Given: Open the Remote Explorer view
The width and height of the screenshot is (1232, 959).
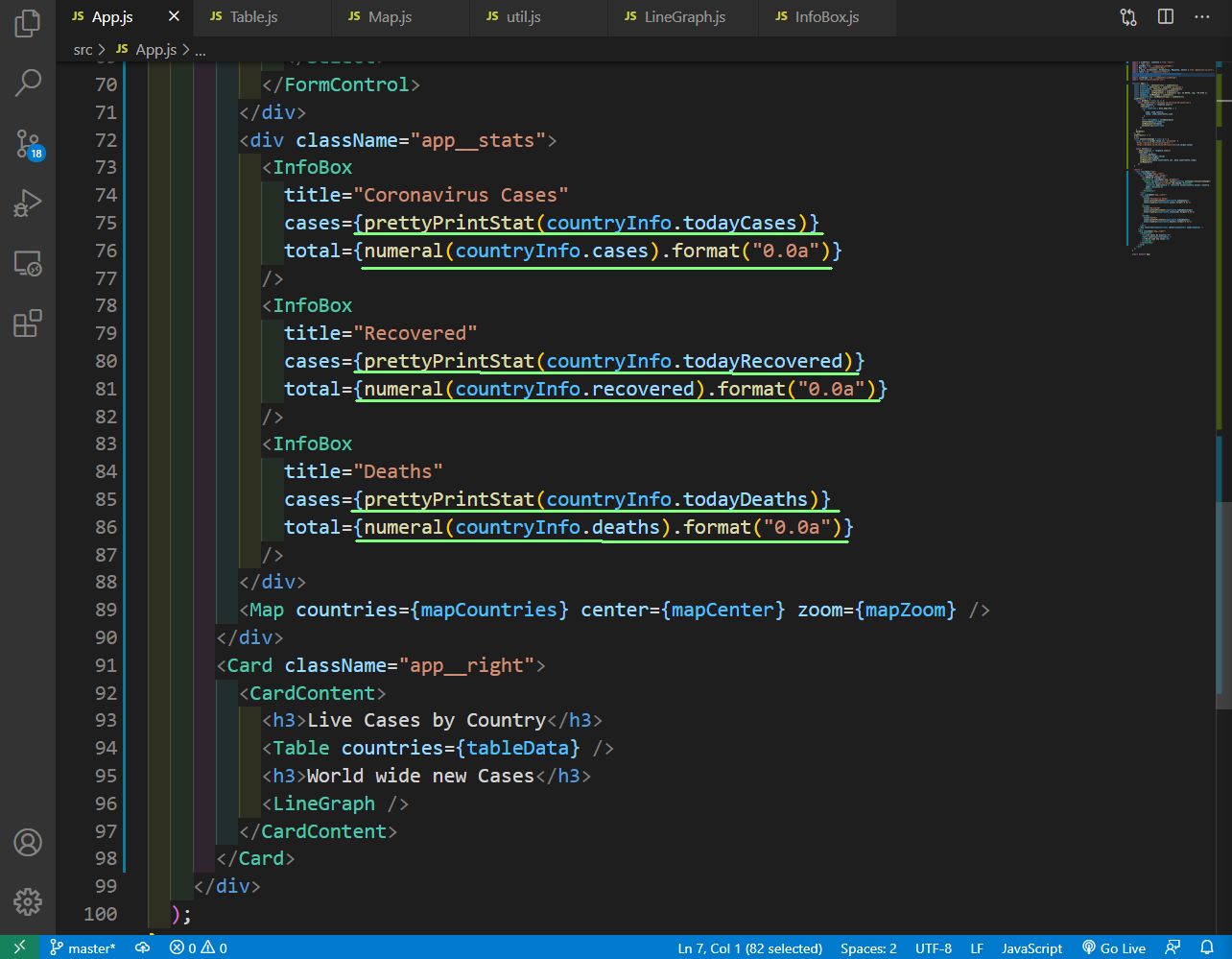Looking at the screenshot, I should coord(28,263).
